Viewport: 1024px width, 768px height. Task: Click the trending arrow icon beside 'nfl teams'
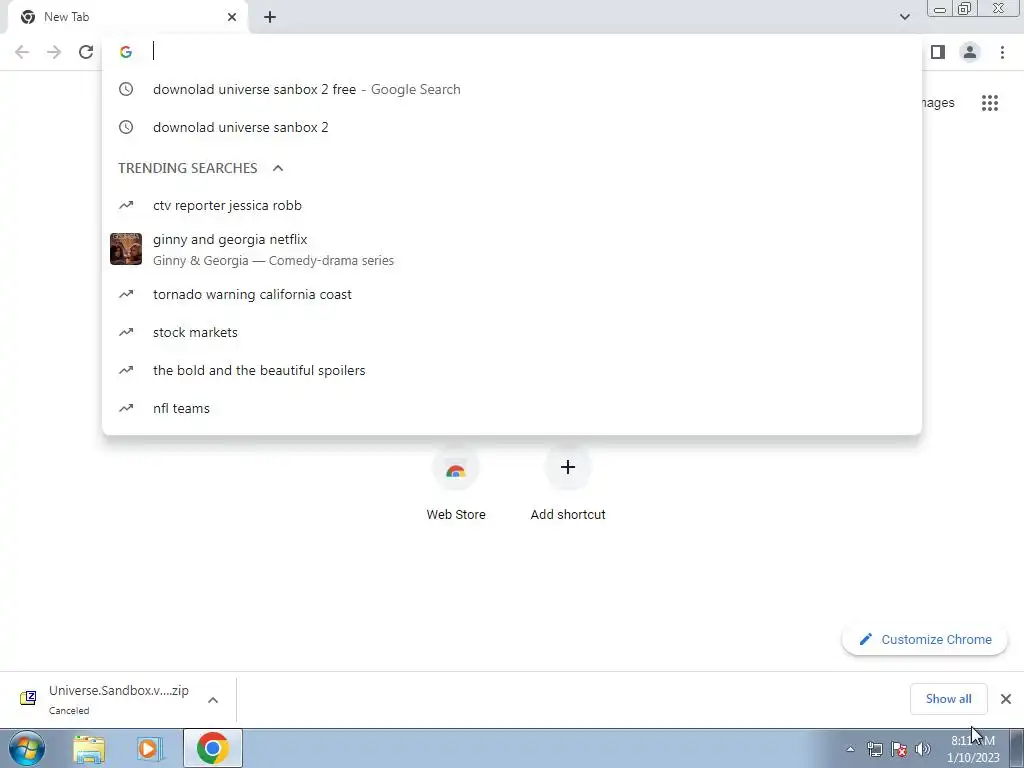pyautogui.click(x=126, y=408)
